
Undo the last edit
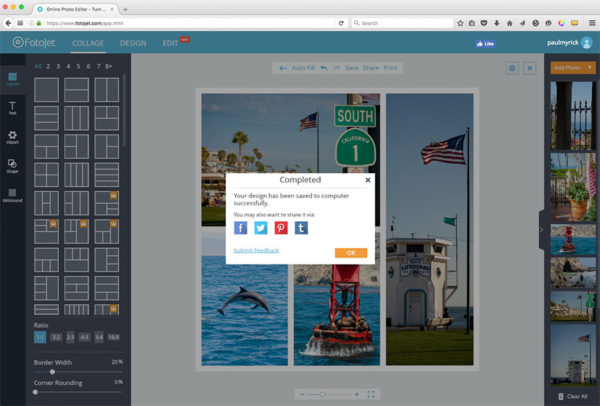(x=324, y=68)
